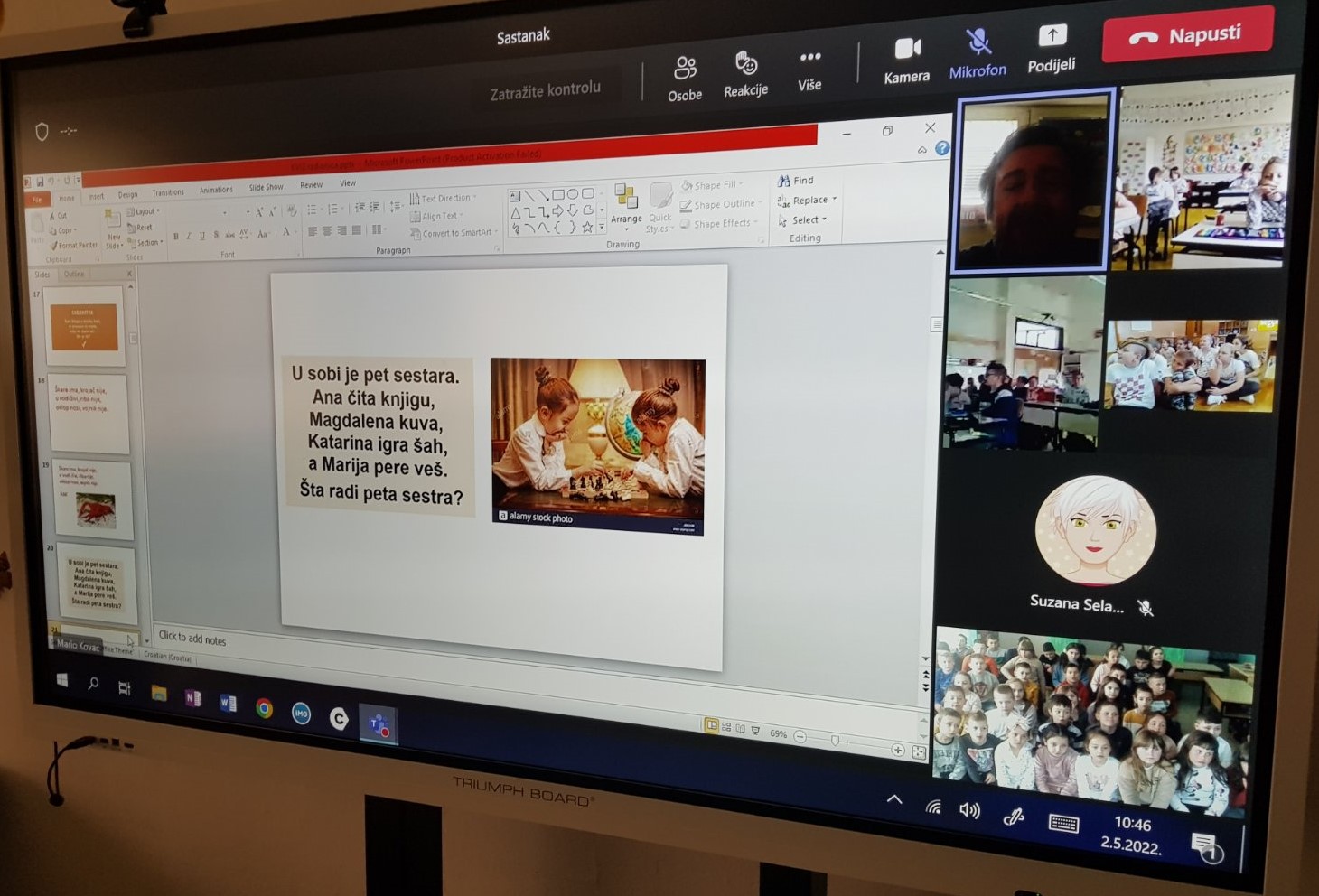
Task: Open the Osobe participants panel
Action: click(685, 79)
